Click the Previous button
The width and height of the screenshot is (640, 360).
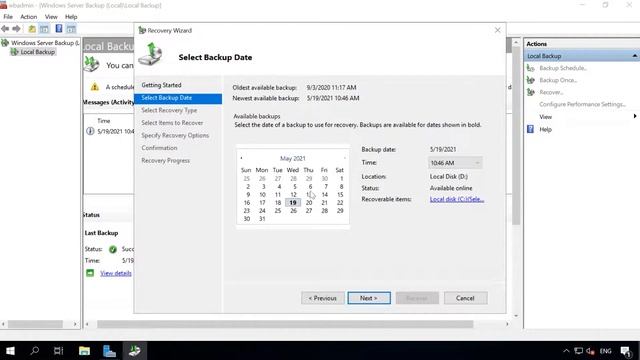point(322,298)
